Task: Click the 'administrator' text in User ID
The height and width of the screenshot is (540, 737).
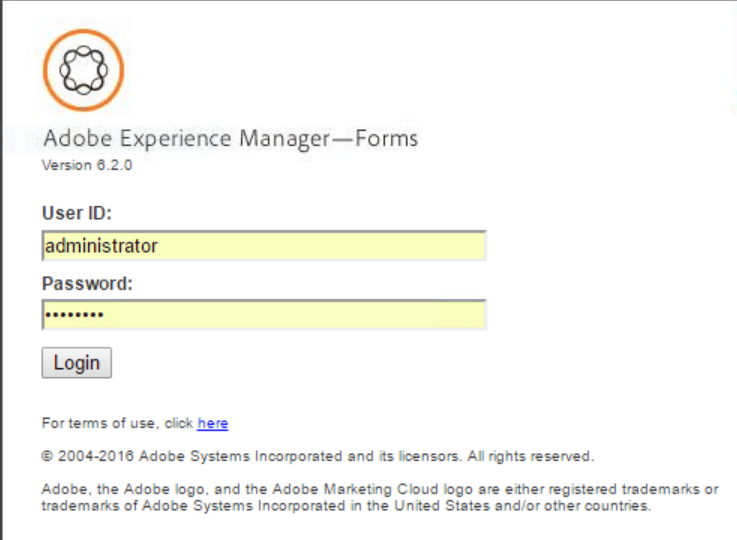Action: pos(101,245)
